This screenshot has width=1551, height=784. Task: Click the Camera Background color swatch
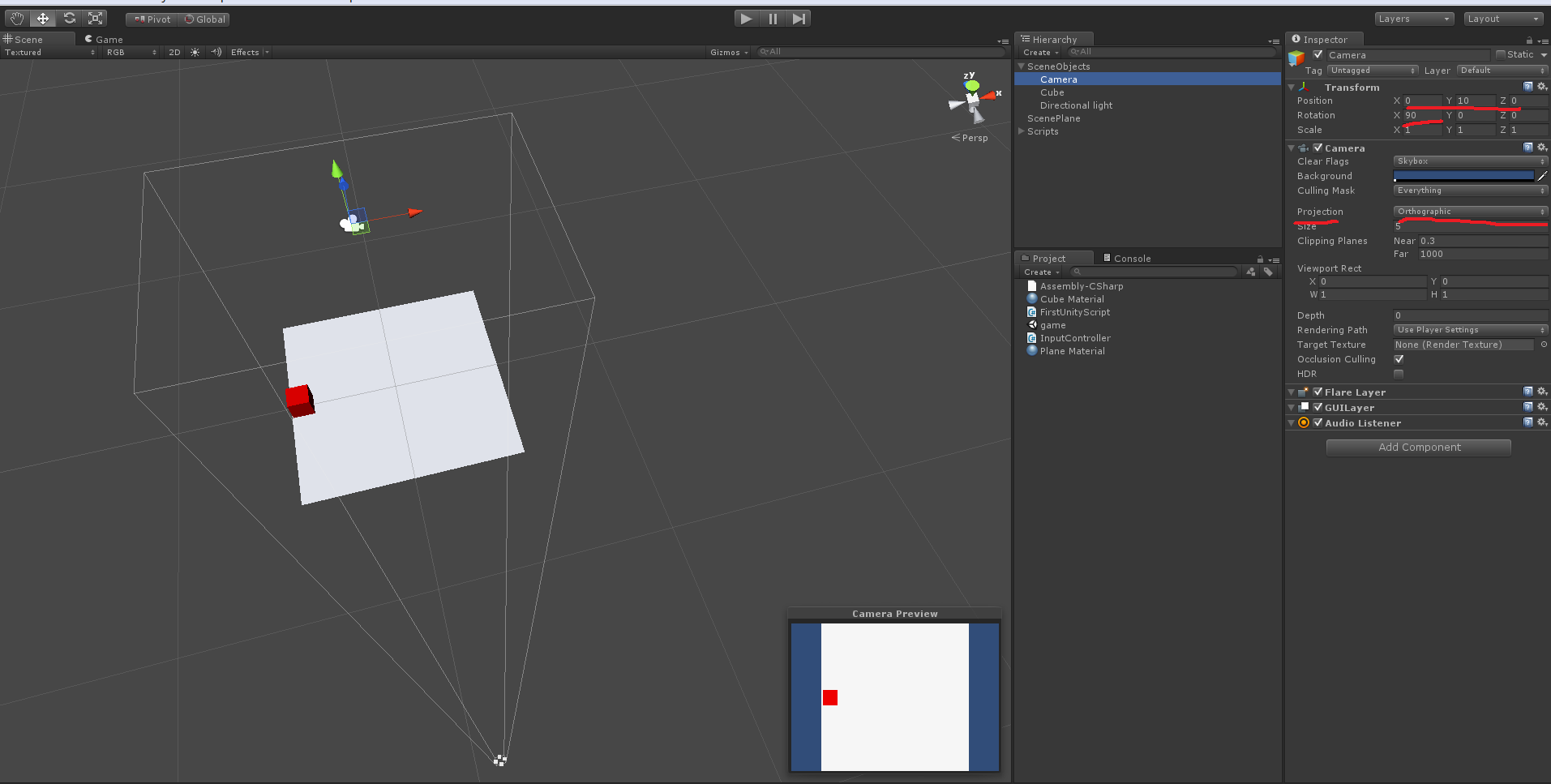coord(1464,175)
